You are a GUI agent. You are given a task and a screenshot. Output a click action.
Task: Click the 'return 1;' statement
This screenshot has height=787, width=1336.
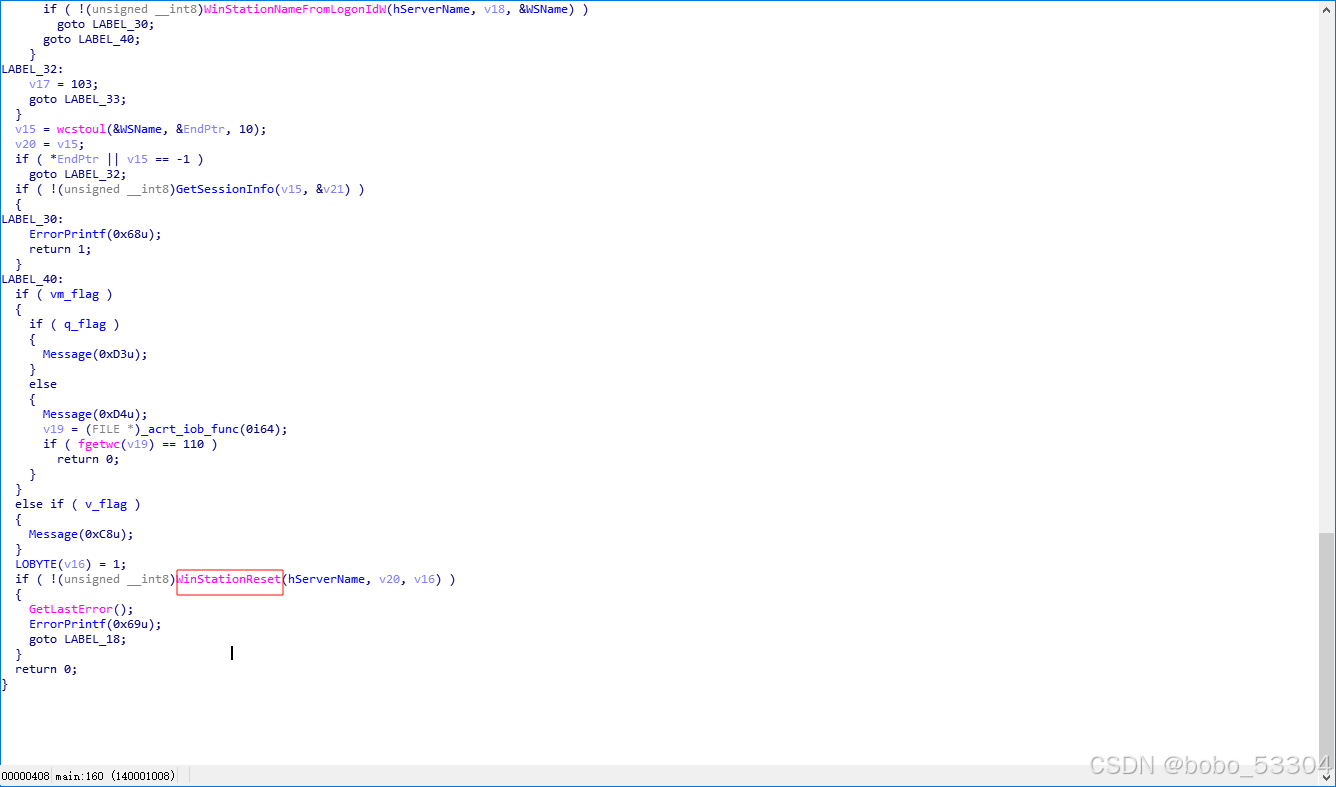[60, 249]
